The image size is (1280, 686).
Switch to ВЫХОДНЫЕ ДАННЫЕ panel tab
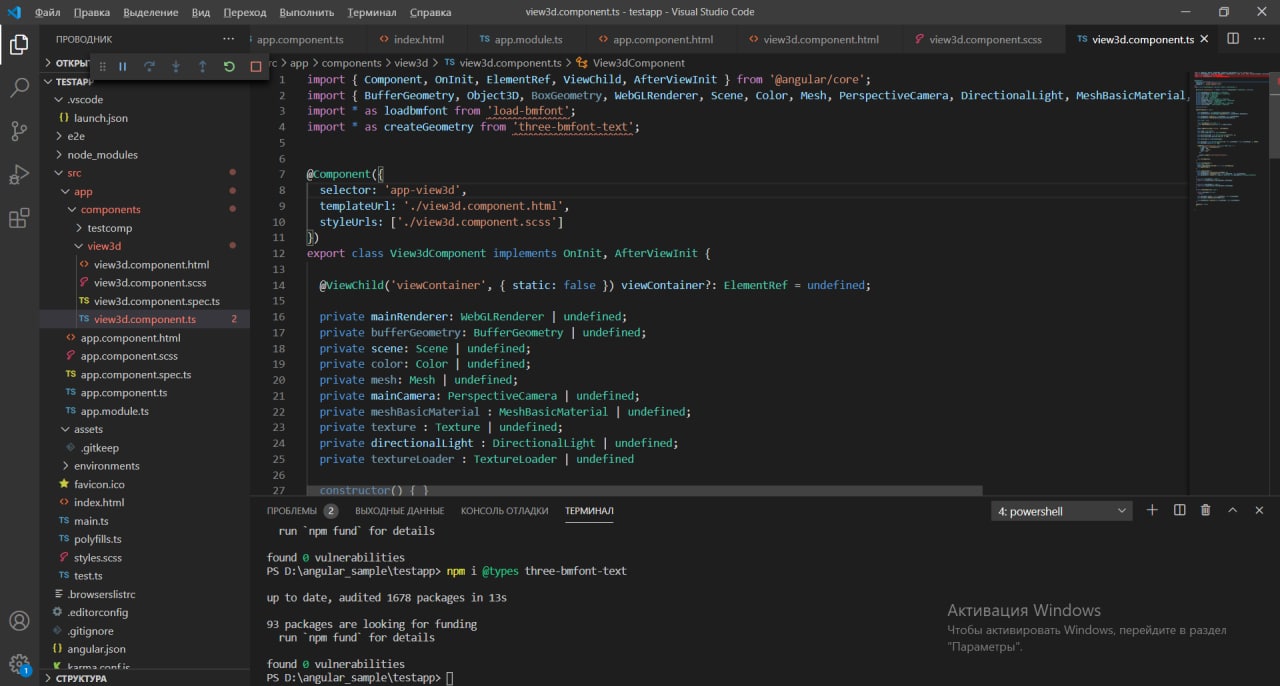(x=399, y=510)
